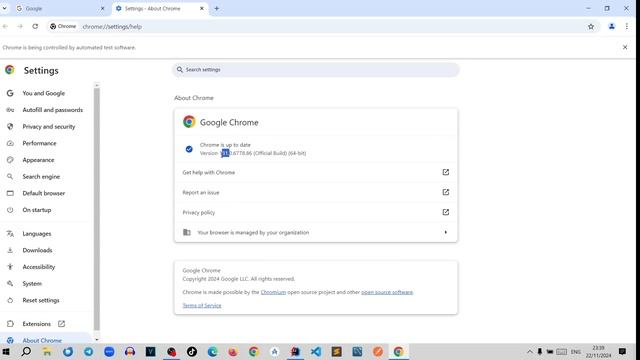Open Microsoft Edge from taskbar
This screenshot has height=360, width=640.
coord(212,351)
